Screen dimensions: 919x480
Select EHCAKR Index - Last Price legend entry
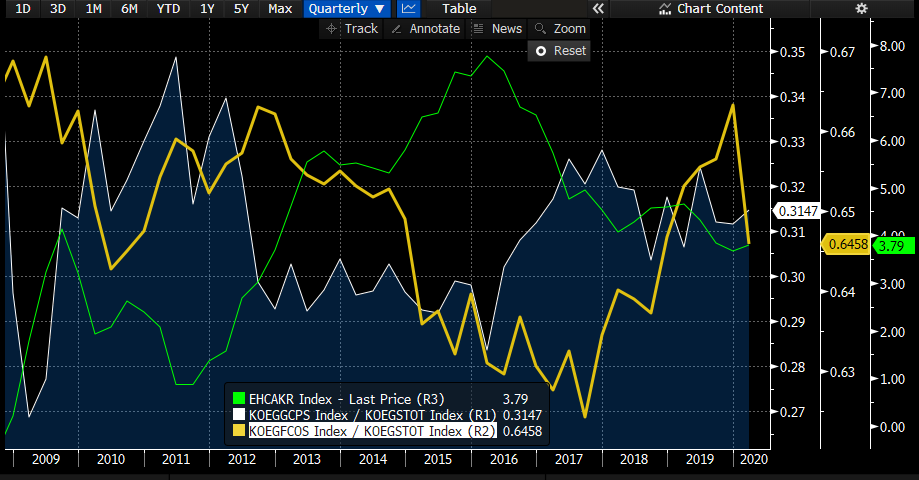(x=346, y=399)
